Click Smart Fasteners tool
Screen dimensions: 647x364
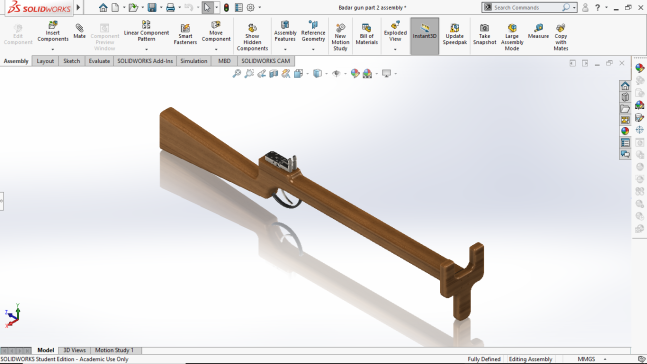[185, 34]
